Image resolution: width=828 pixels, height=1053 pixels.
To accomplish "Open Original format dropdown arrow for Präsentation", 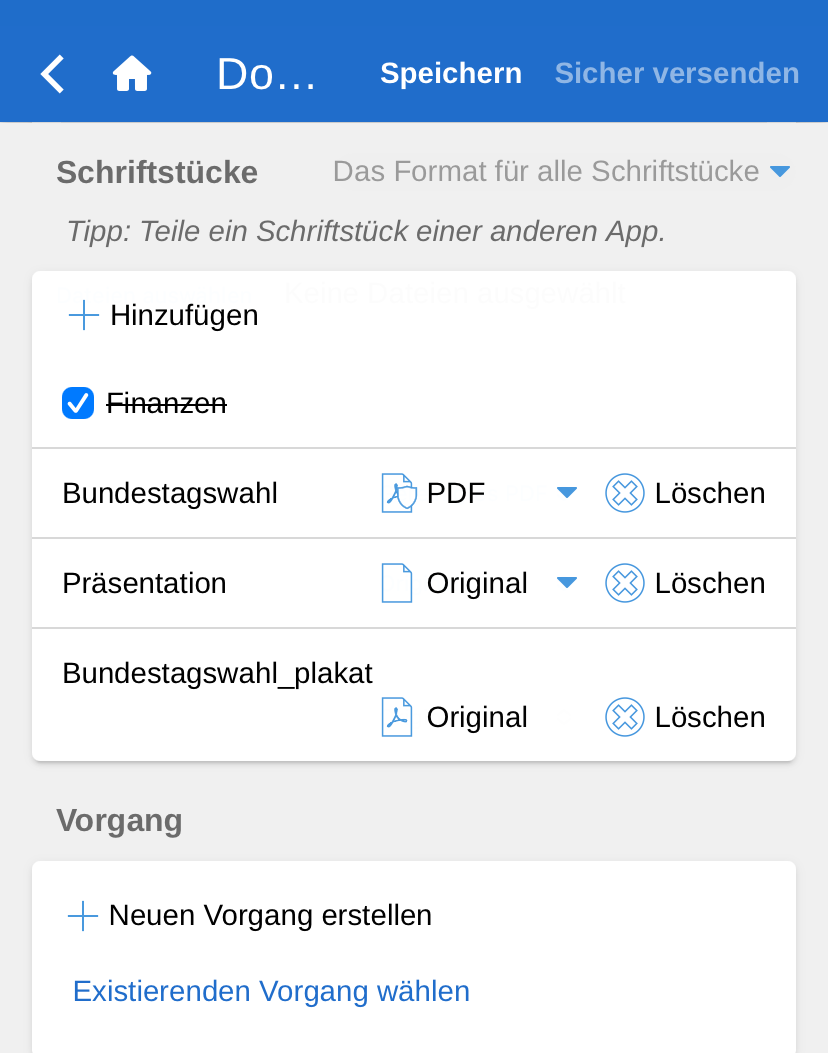I will click(x=567, y=582).
